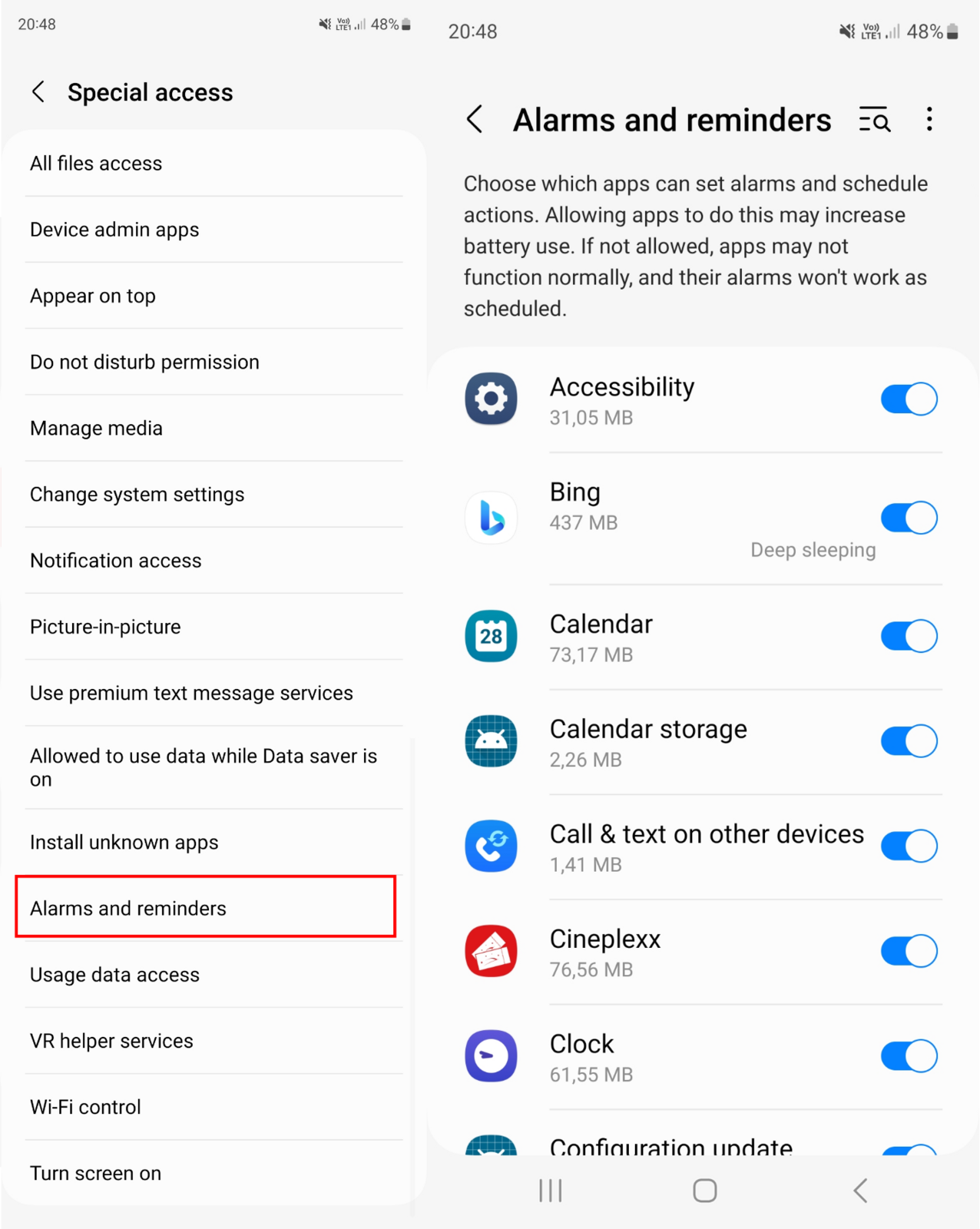Go back from Special access screen
The height and width of the screenshot is (1229, 980).
tap(38, 92)
